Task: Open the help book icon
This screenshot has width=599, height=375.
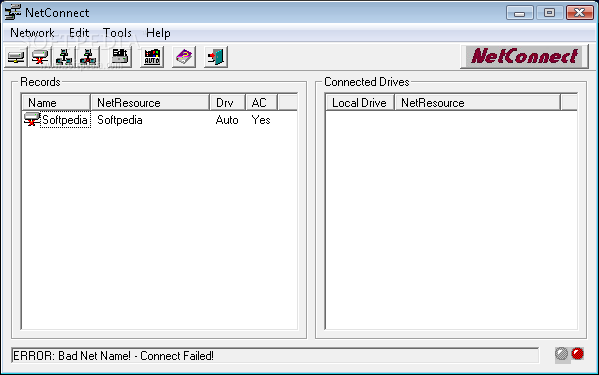Action: tap(184, 57)
